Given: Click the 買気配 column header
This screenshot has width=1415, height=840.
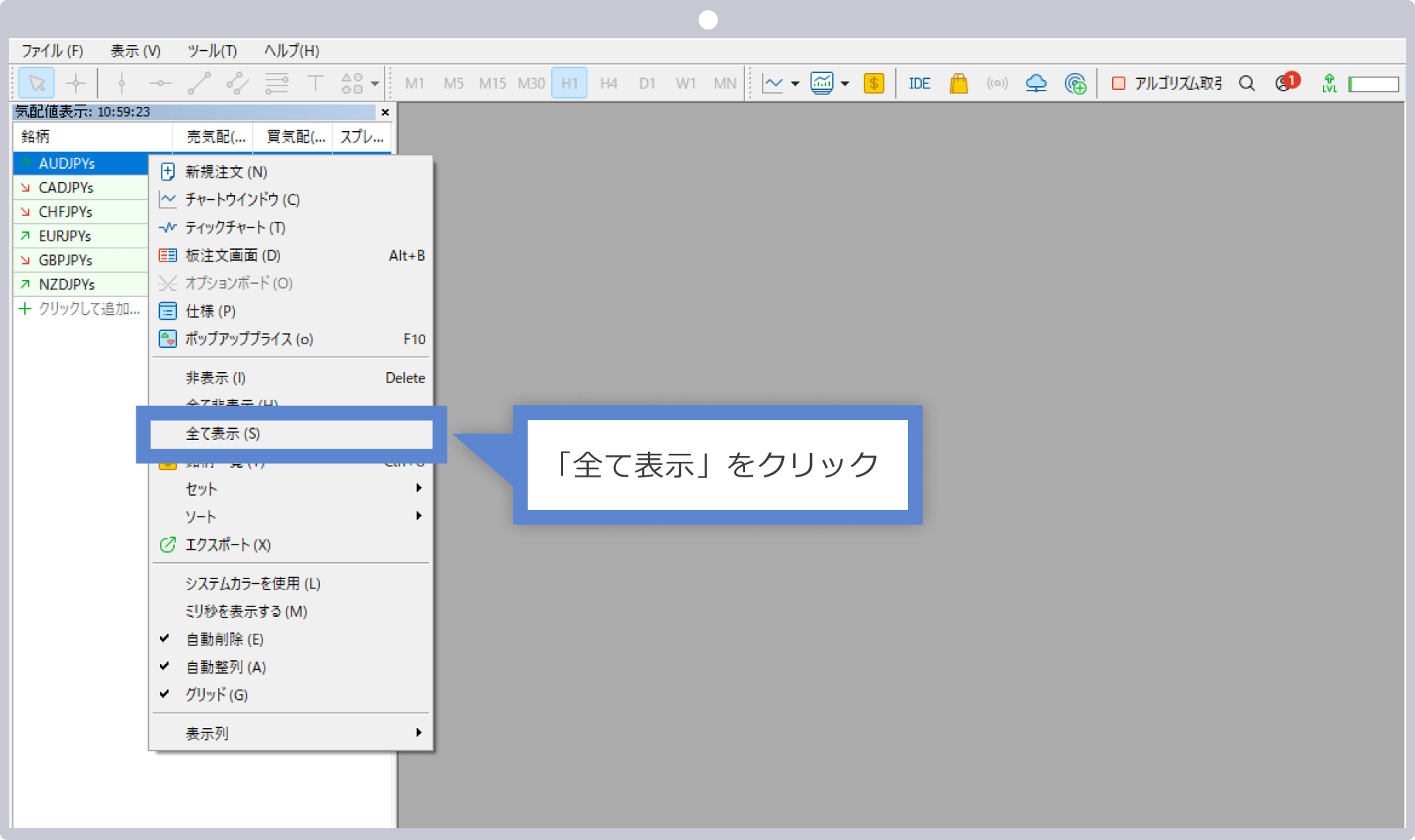Looking at the screenshot, I should click(293, 137).
